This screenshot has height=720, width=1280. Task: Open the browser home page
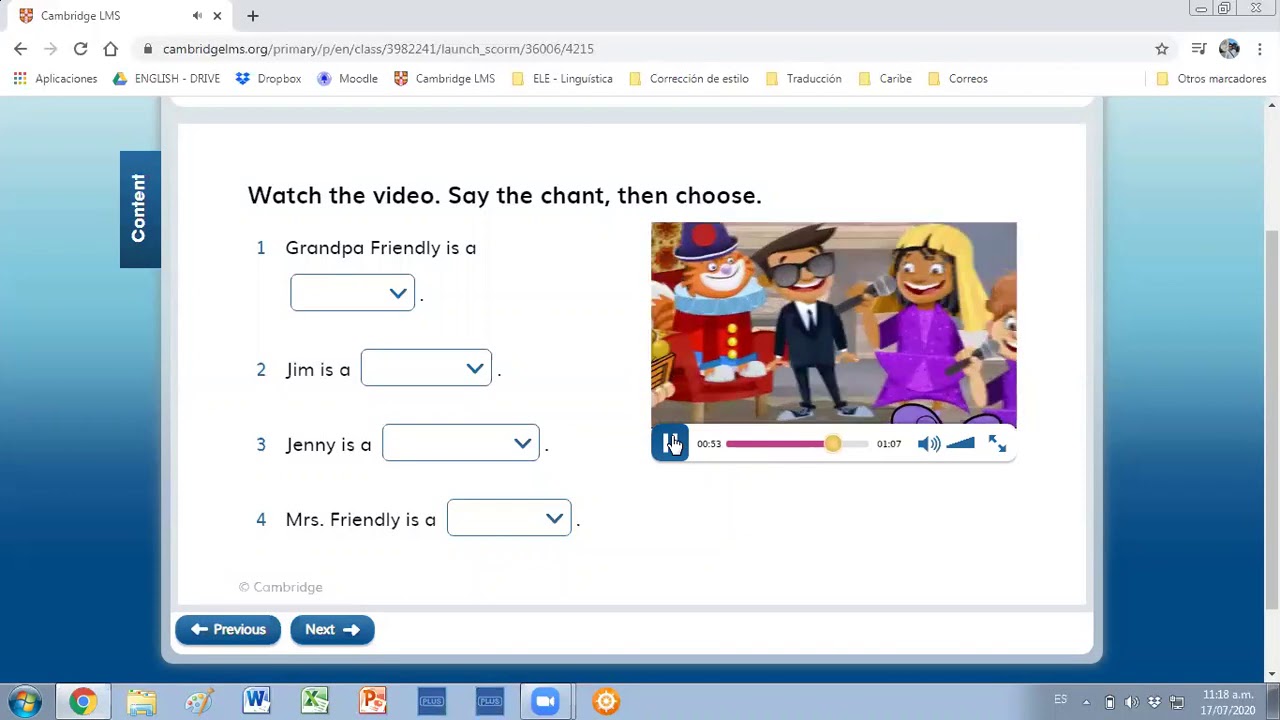point(111,48)
